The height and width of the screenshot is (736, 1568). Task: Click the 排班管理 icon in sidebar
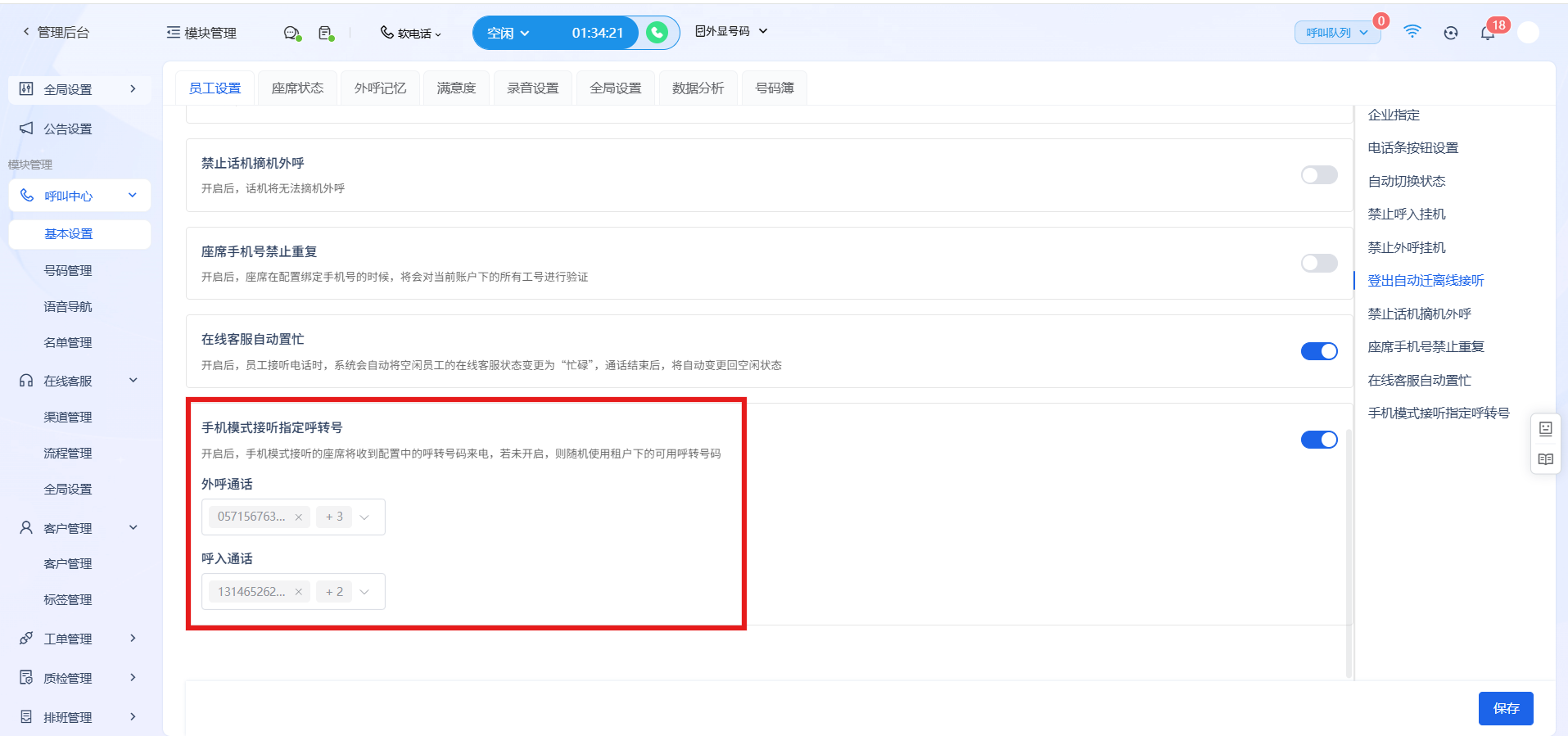point(27,717)
